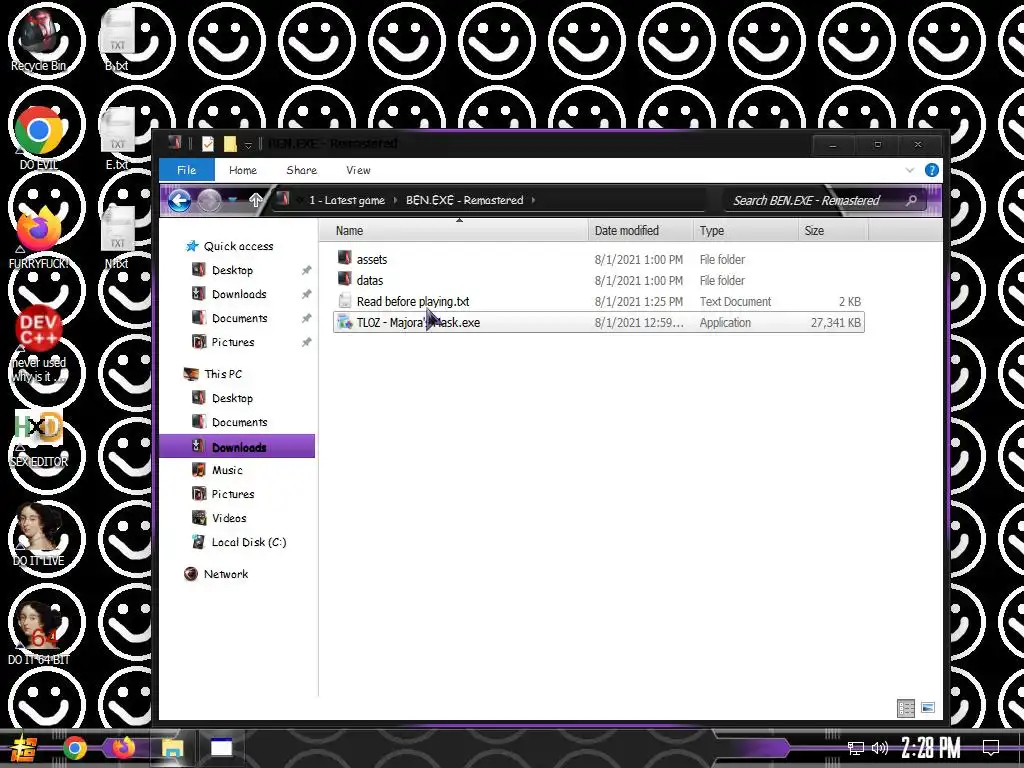This screenshot has width=1024, height=768.
Task: Sort by the Type column header
Action: point(745,231)
